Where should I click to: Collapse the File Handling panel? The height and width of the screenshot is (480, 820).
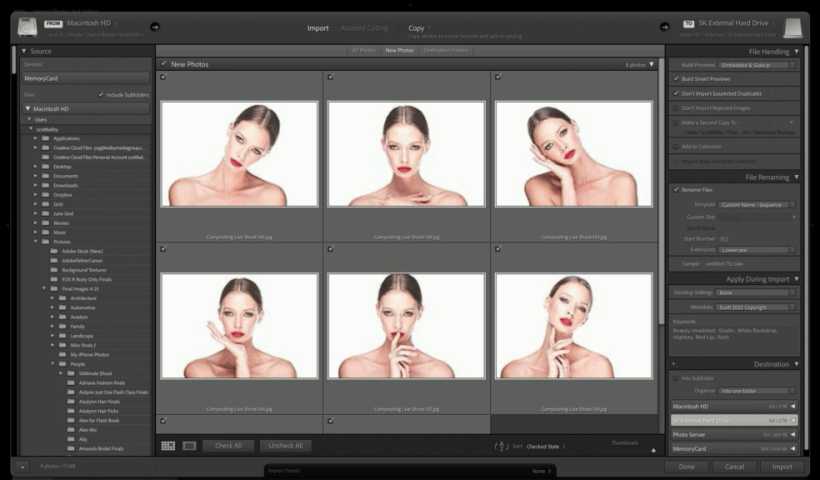[796, 50]
